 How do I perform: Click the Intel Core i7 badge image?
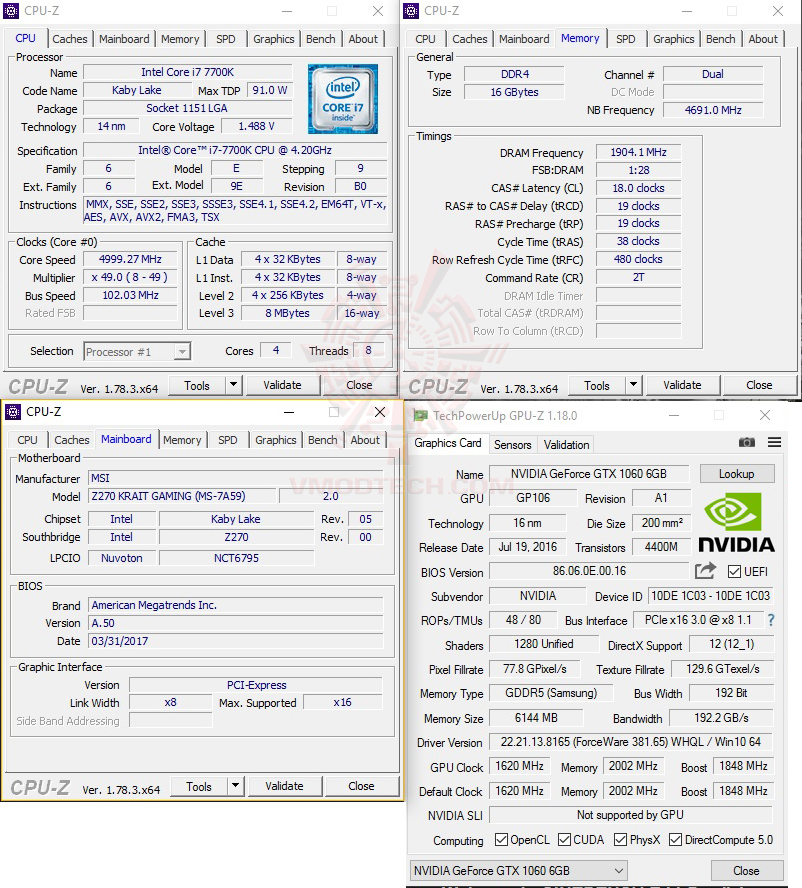pos(343,100)
